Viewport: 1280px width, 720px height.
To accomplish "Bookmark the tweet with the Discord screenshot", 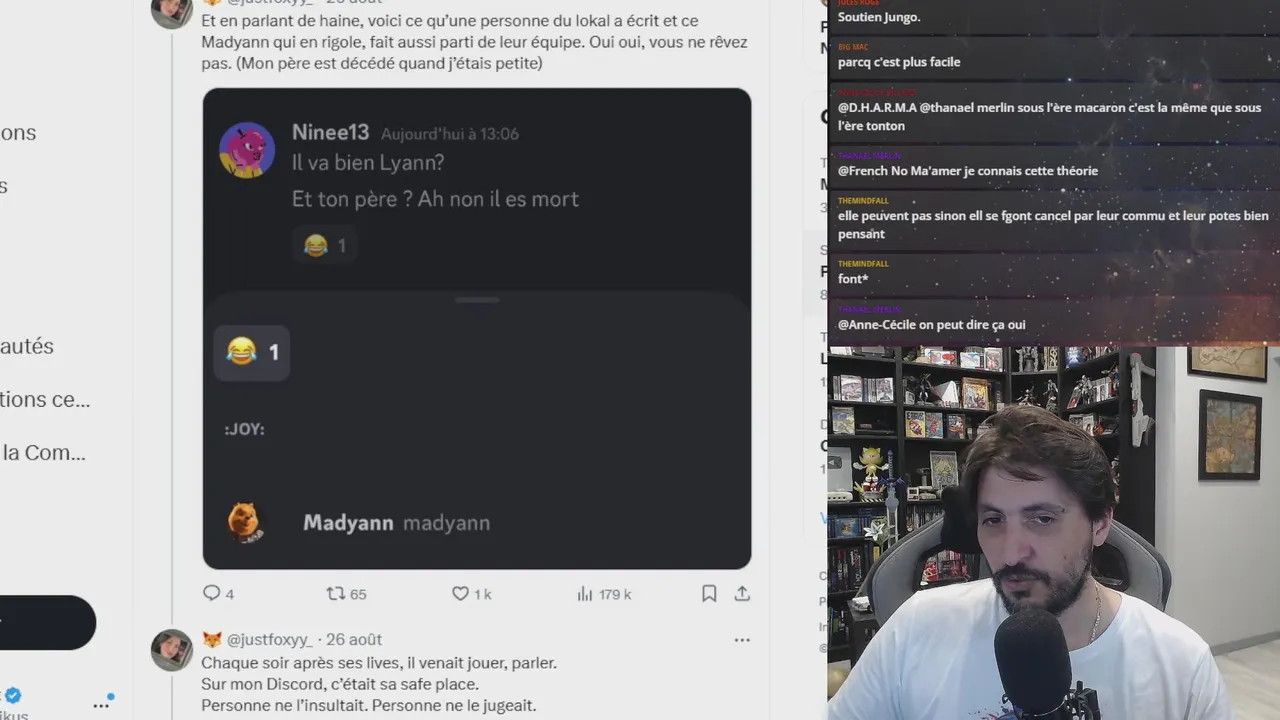I will click(709, 594).
